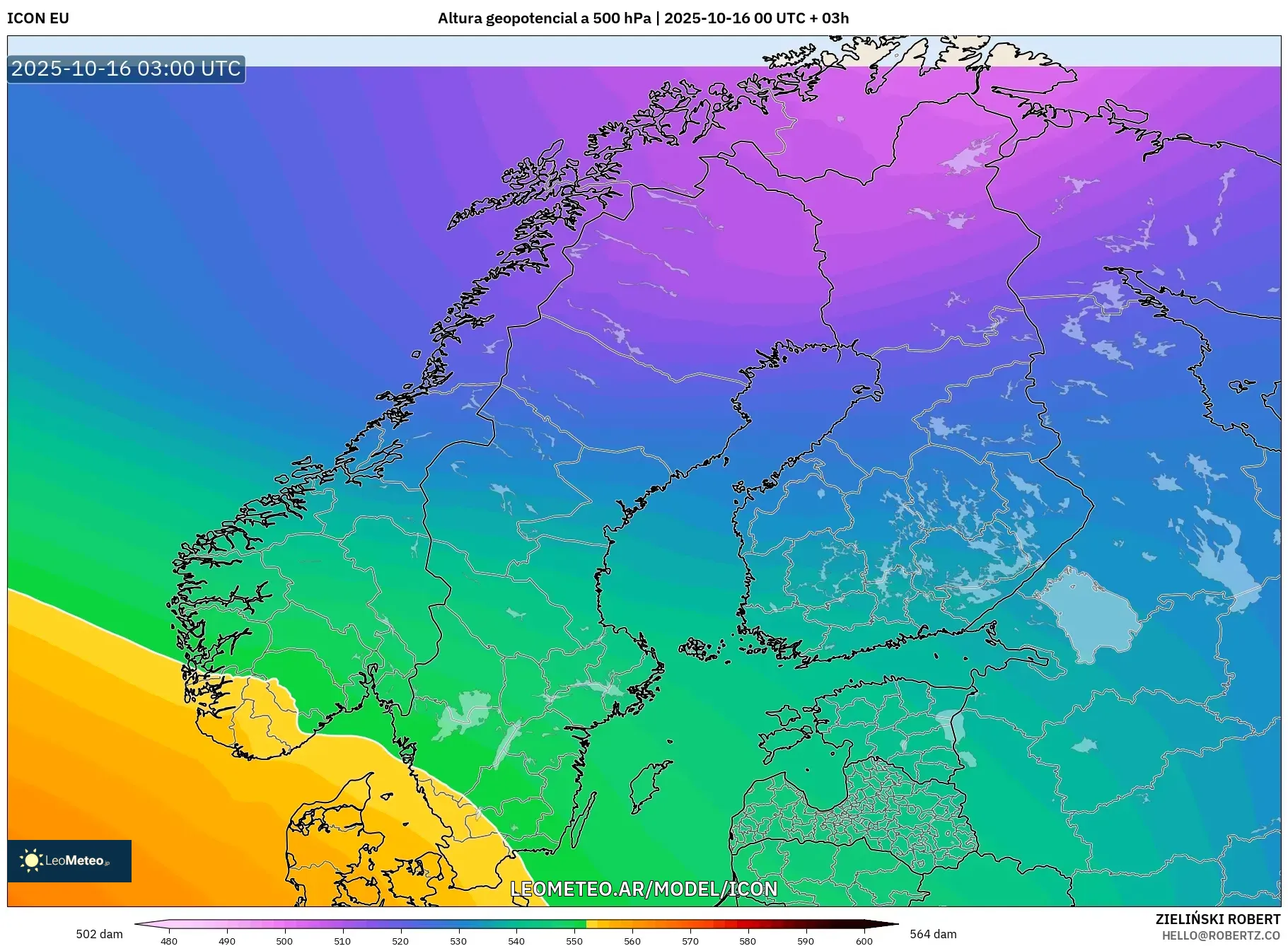1288x946 pixels.
Task: Click the 520 tick on the colorbar
Action: [x=400, y=940]
